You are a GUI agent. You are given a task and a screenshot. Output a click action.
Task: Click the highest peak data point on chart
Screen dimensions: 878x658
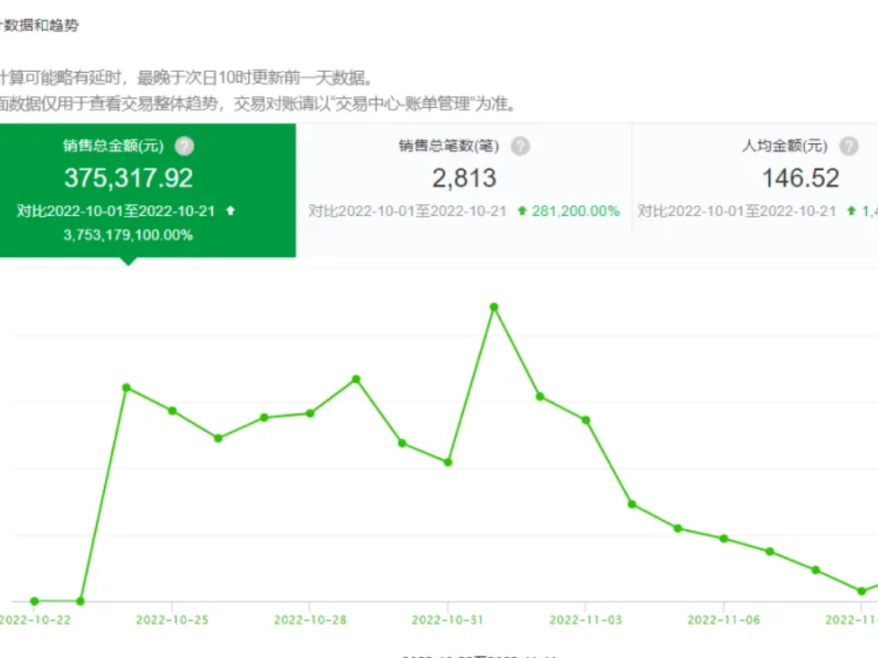(x=494, y=307)
